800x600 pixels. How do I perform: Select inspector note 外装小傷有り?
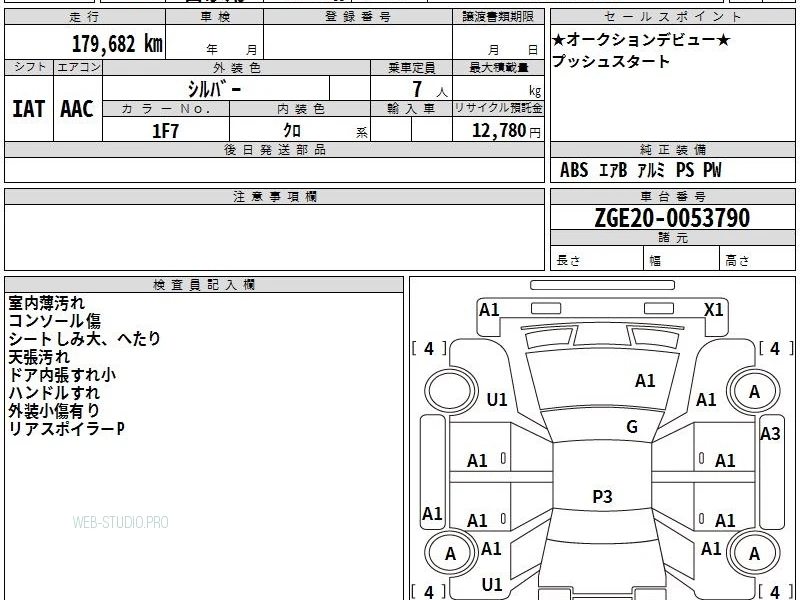point(54,410)
